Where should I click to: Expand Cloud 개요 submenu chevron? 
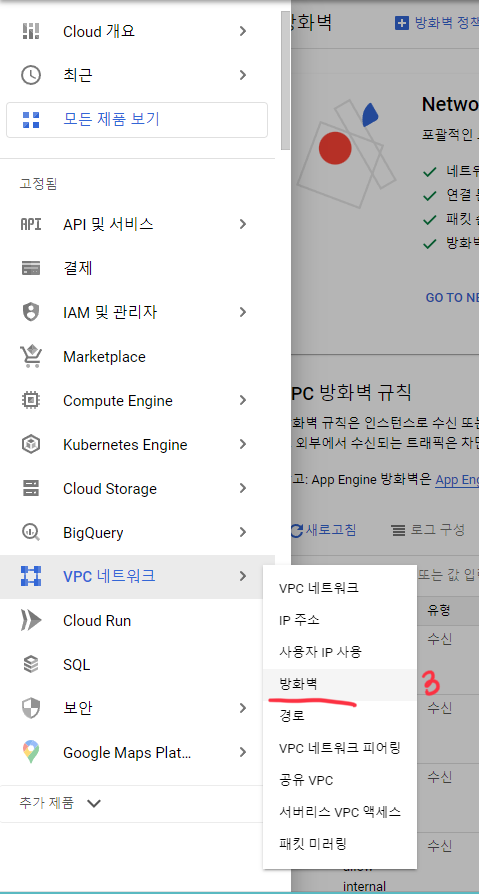tap(243, 31)
